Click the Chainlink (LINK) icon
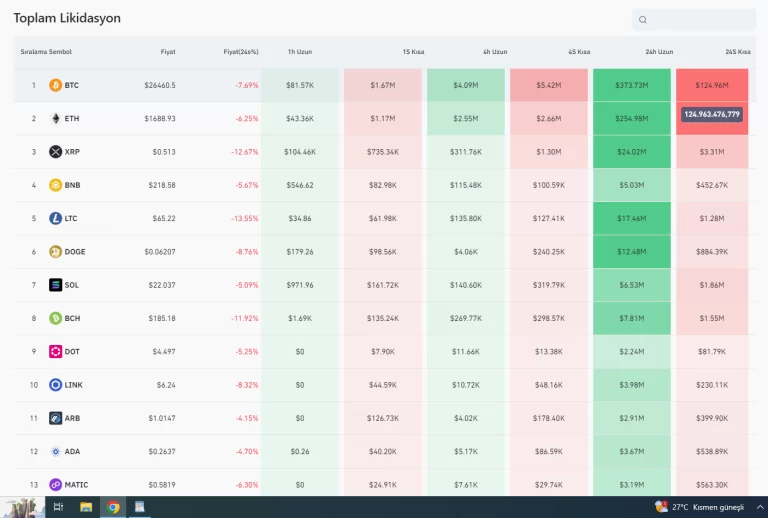The image size is (768, 518). tap(56, 385)
